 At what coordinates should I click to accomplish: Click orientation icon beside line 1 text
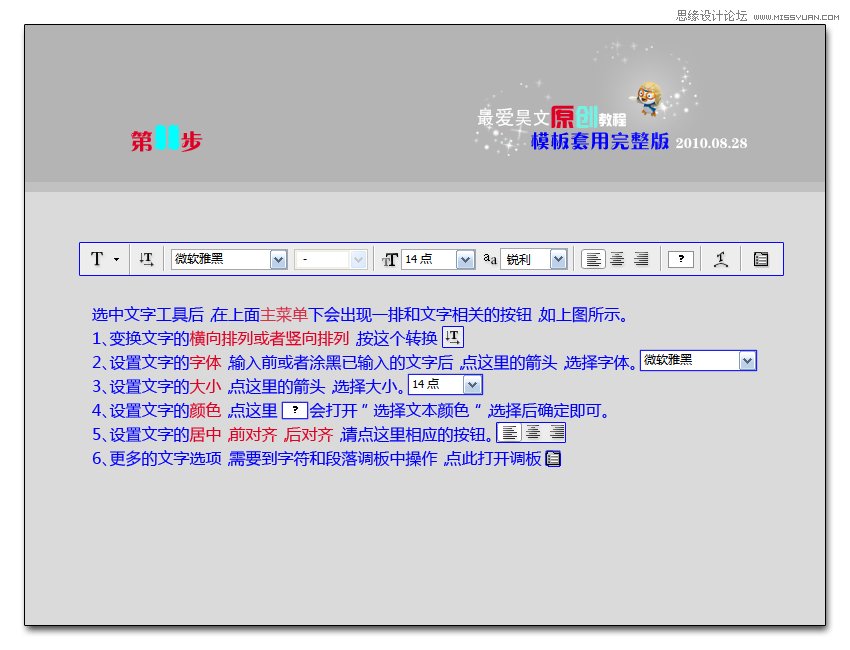click(453, 337)
